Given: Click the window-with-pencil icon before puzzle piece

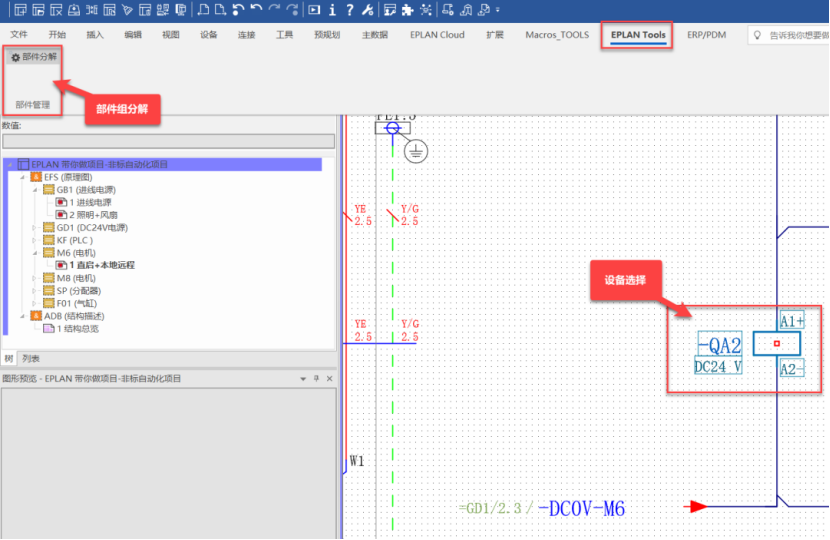Looking at the screenshot, I should (390, 10).
